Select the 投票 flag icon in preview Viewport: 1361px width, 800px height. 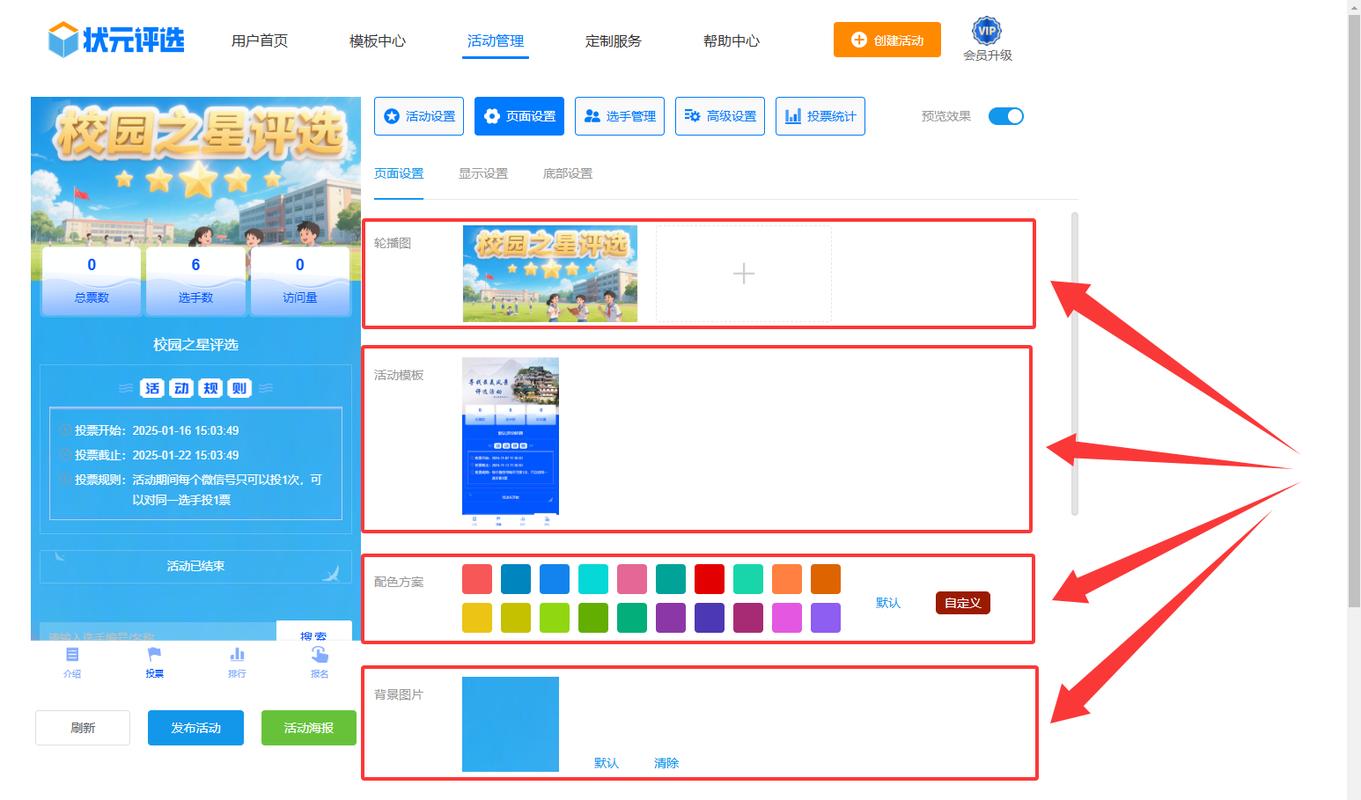(x=154, y=655)
